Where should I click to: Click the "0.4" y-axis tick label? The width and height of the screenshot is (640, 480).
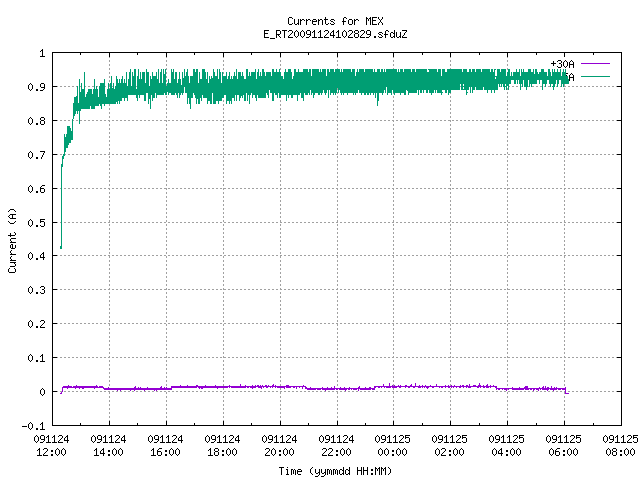[36, 256]
